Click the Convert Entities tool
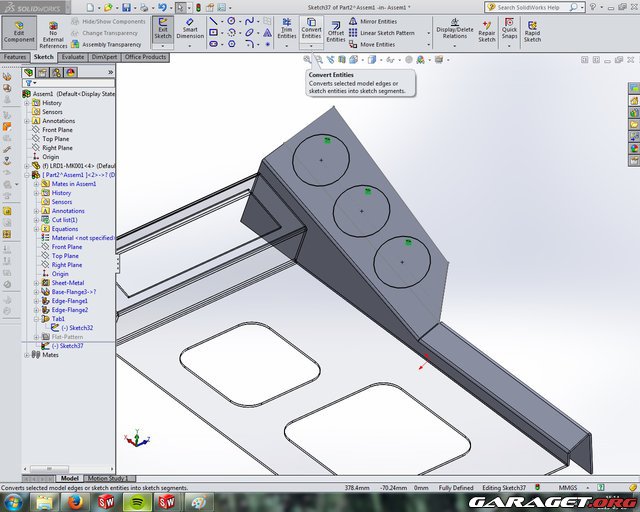Screen dimensions: 640x512 [x=311, y=30]
